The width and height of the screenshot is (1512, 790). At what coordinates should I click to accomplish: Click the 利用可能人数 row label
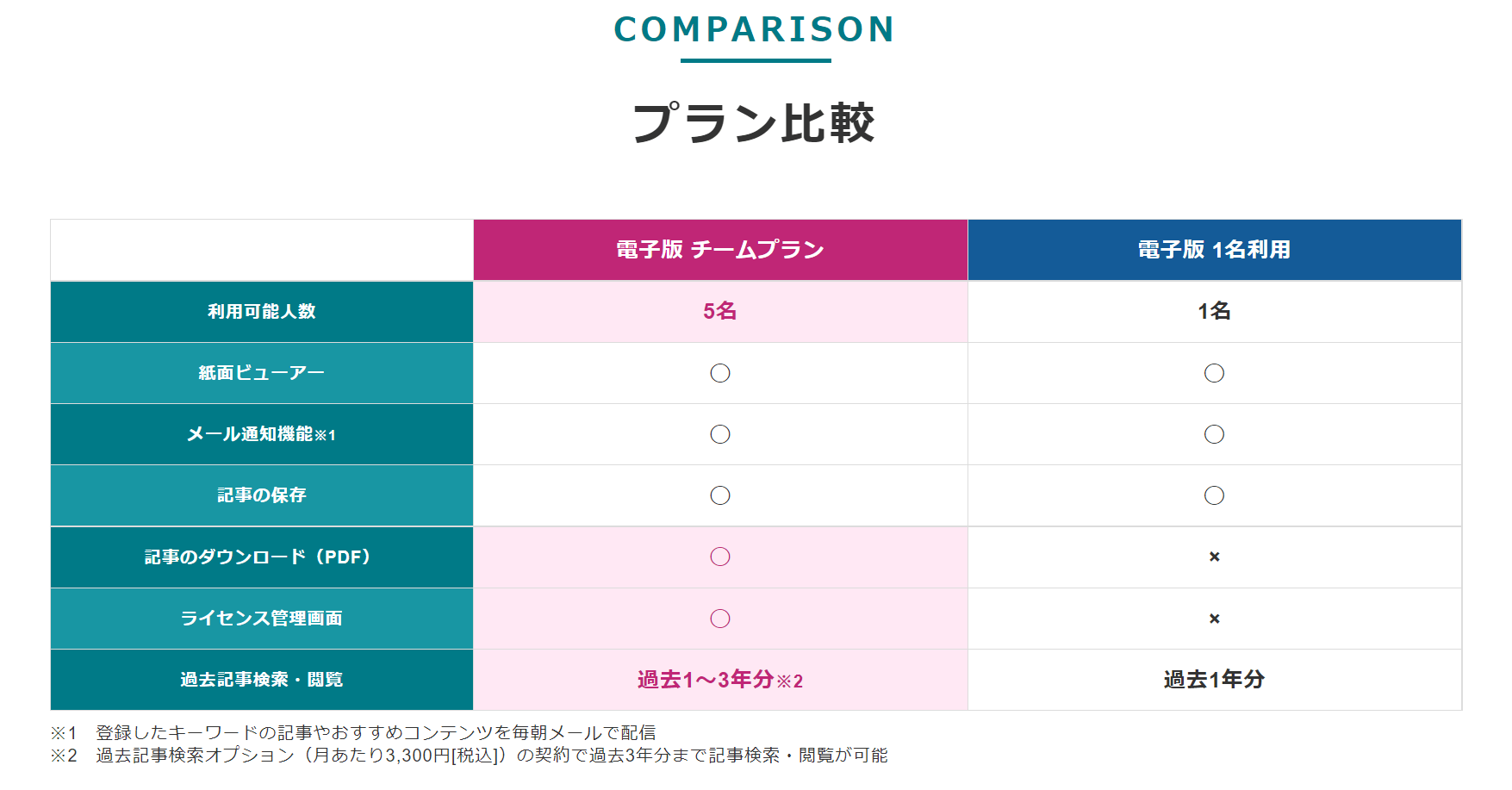click(x=262, y=312)
